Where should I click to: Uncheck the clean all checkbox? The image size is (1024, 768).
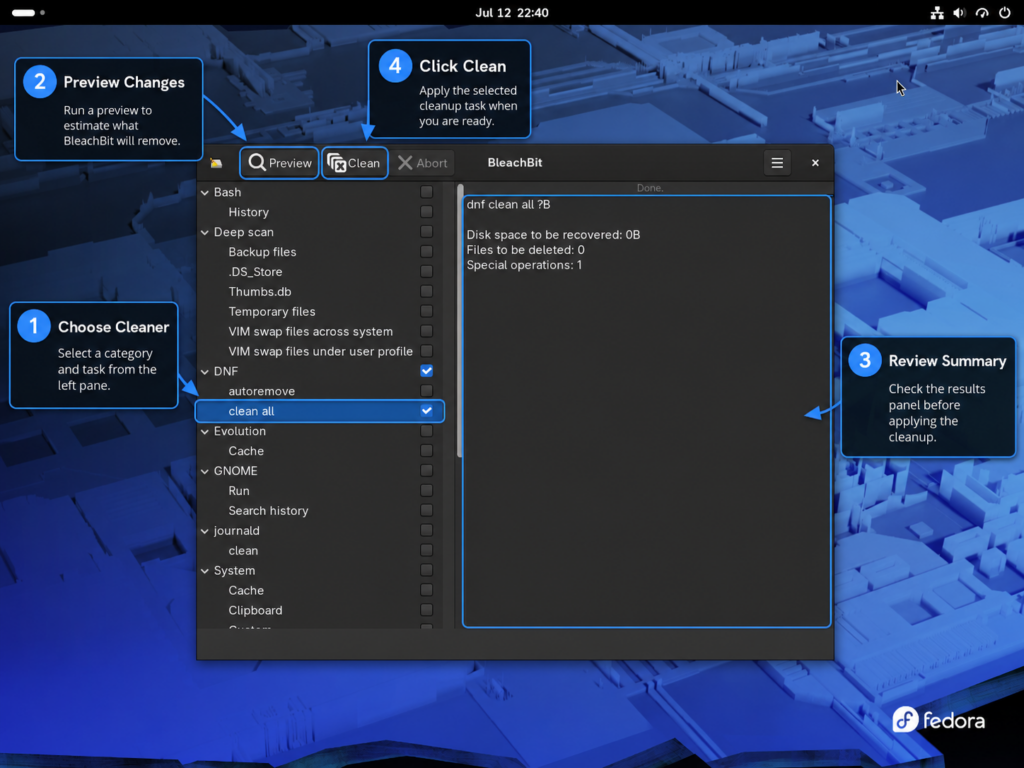pyautogui.click(x=426, y=411)
